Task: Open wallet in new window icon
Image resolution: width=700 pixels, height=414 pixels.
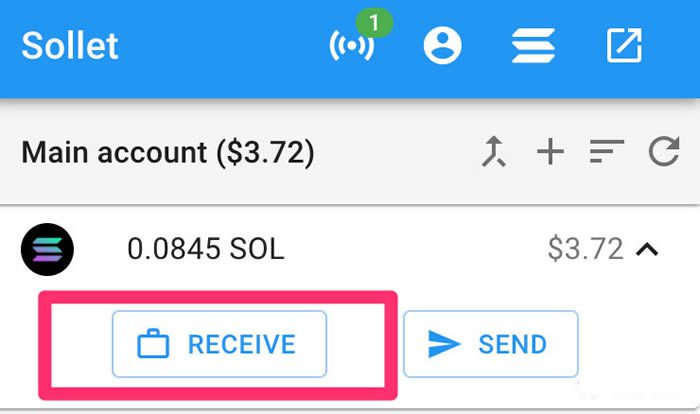Action: tap(624, 45)
